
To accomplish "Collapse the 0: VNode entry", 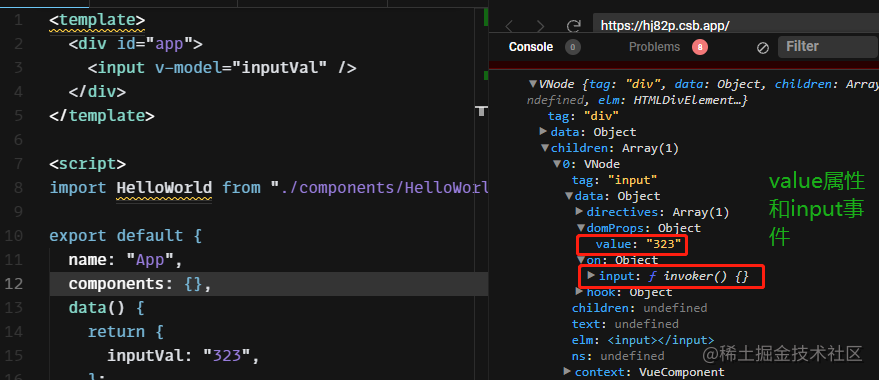I will coord(557,164).
